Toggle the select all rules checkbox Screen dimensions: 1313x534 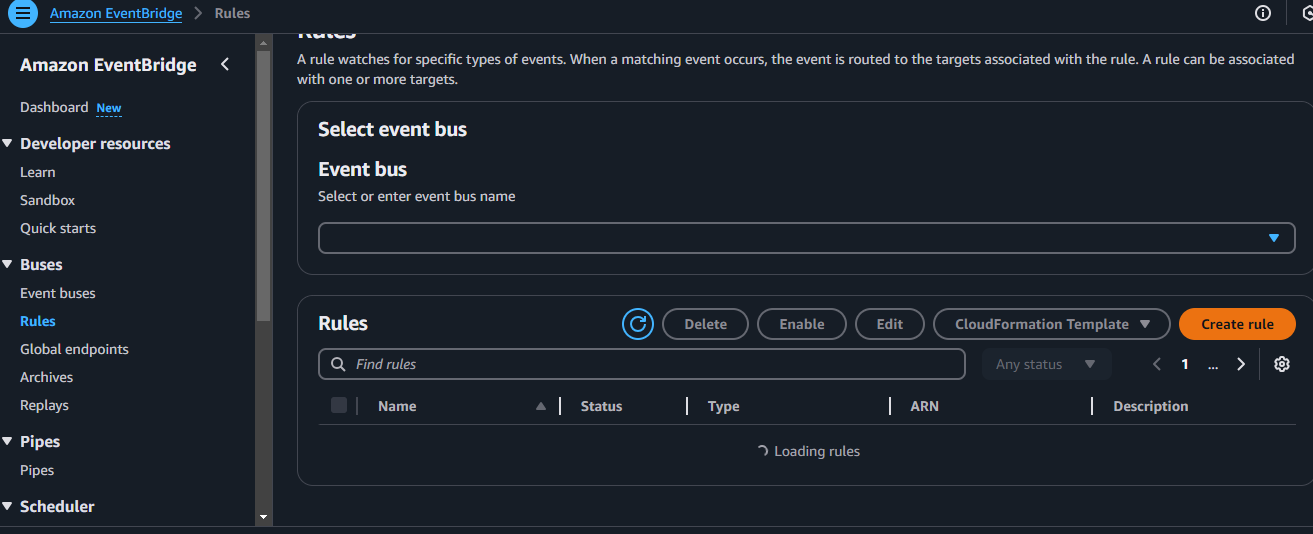click(x=339, y=405)
